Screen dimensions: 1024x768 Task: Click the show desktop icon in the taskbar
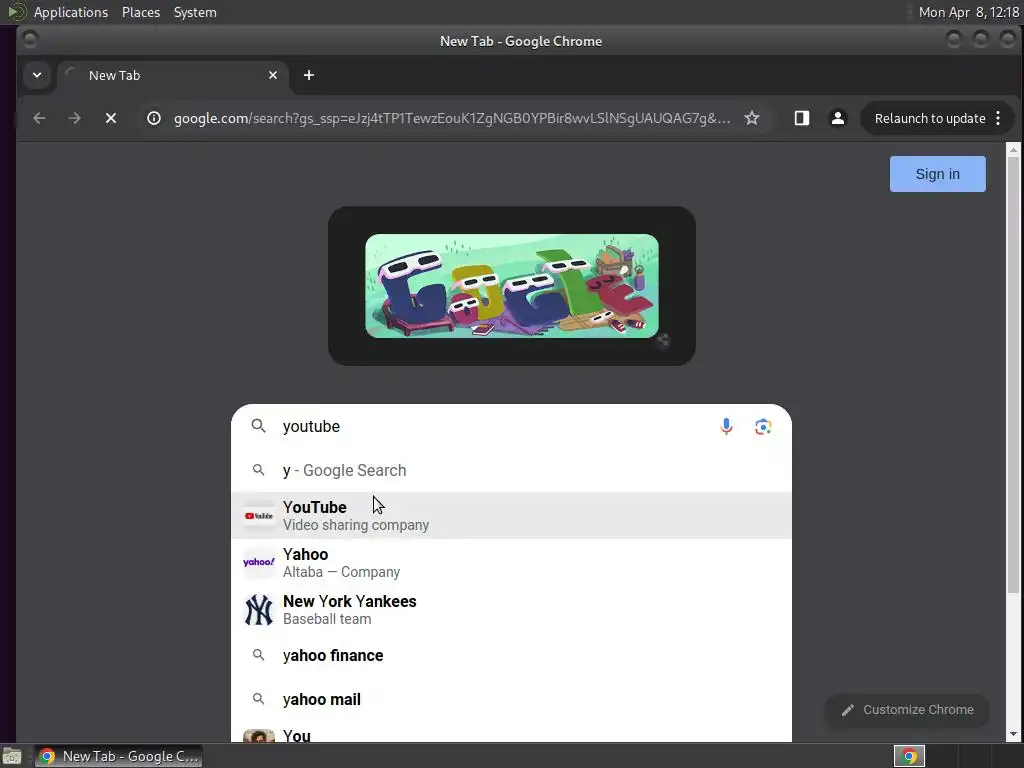click(12, 757)
